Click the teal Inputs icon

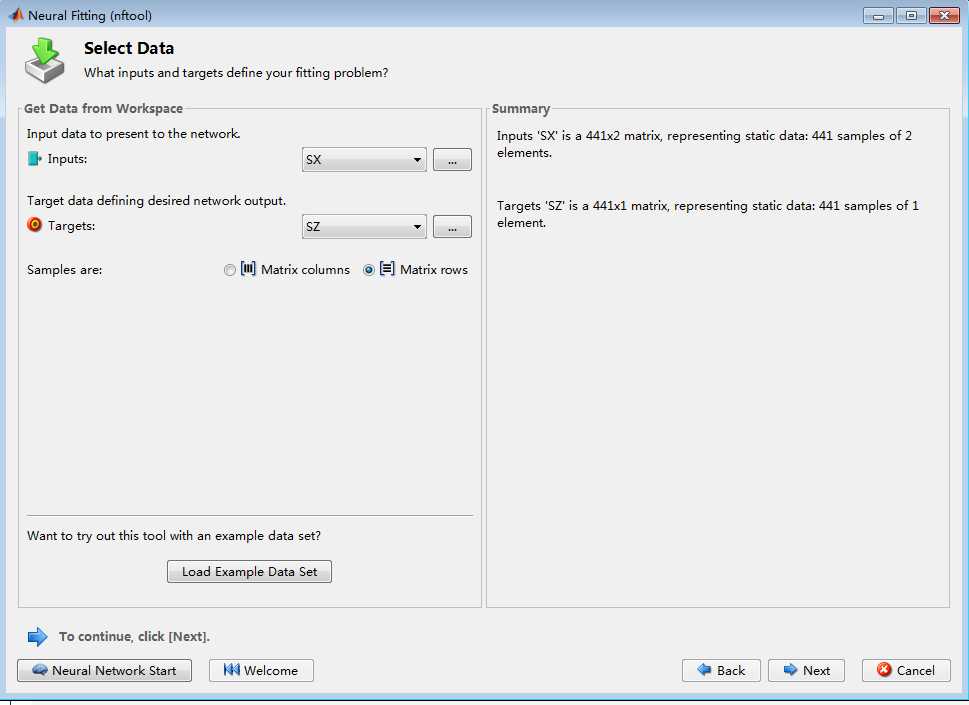coord(35,159)
